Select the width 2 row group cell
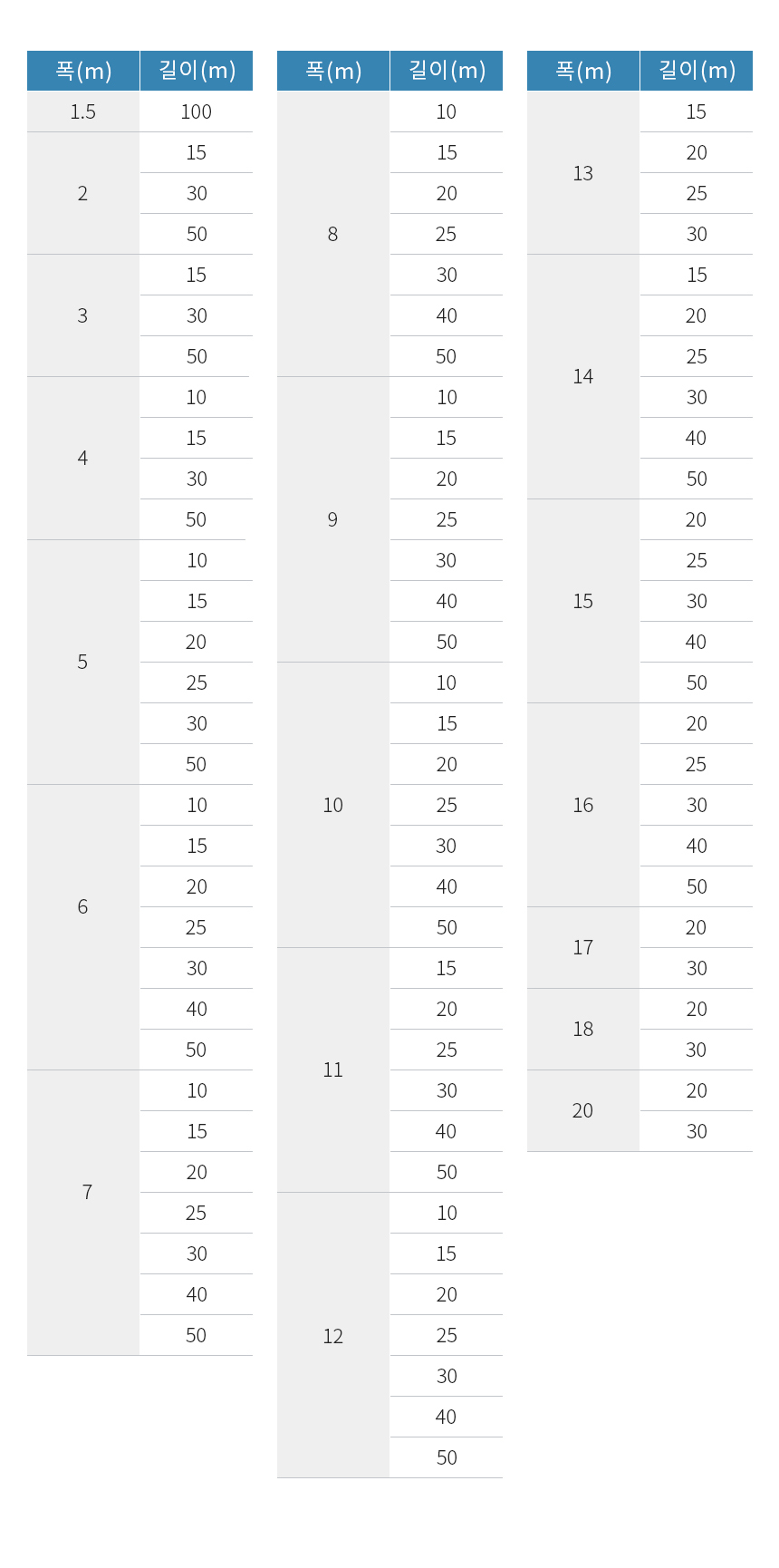 click(83, 193)
